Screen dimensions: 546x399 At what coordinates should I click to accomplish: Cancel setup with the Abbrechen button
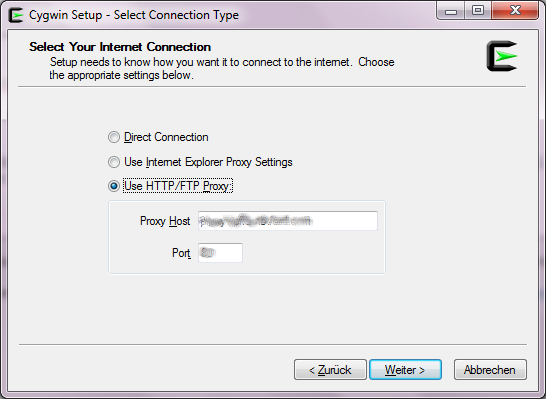tap(490, 370)
